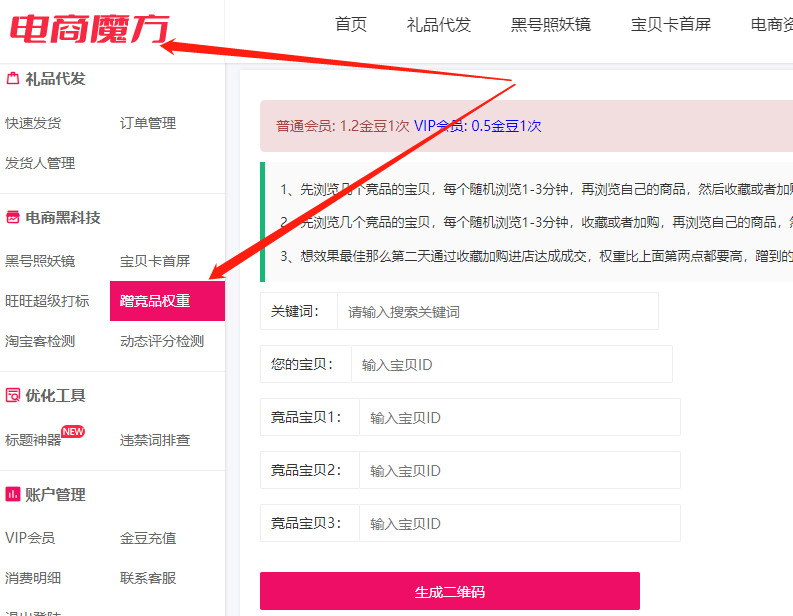Click the 竞品宝贝2: field label
The height and width of the screenshot is (616, 793).
coord(306,470)
